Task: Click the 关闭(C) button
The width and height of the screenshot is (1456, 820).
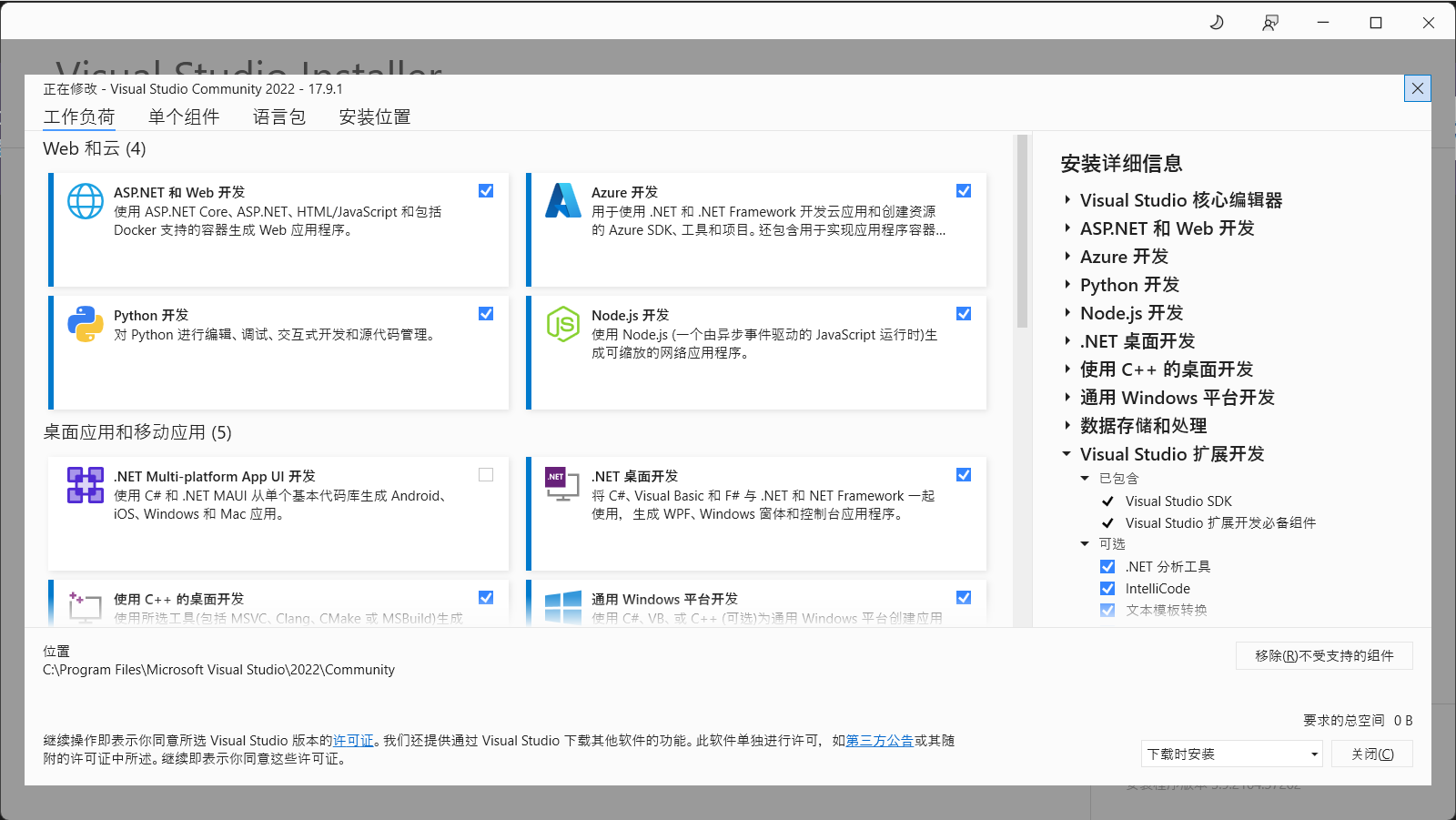Action: (1372, 754)
